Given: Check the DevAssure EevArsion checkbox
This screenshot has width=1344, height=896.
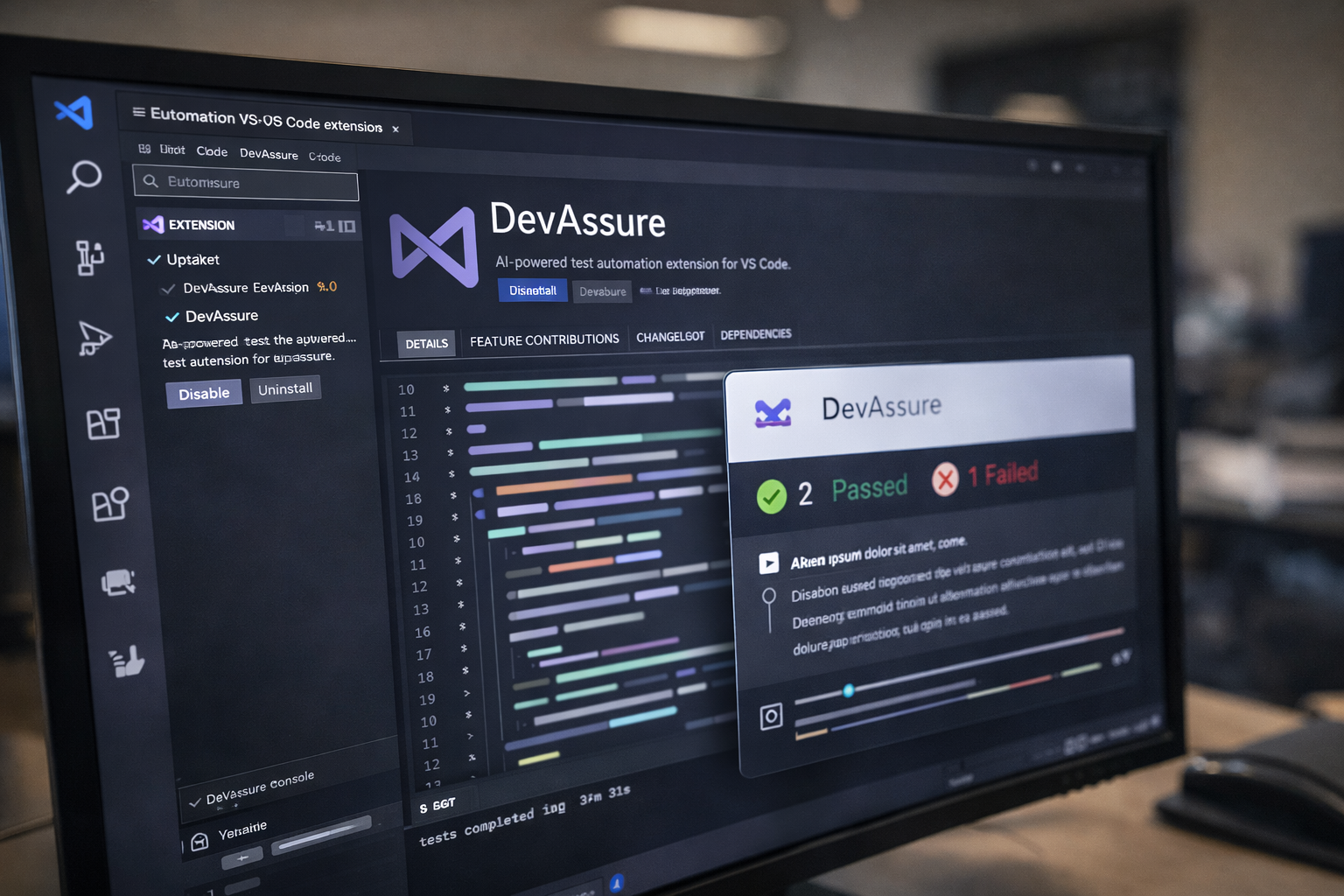Looking at the screenshot, I should pyautogui.click(x=167, y=287).
